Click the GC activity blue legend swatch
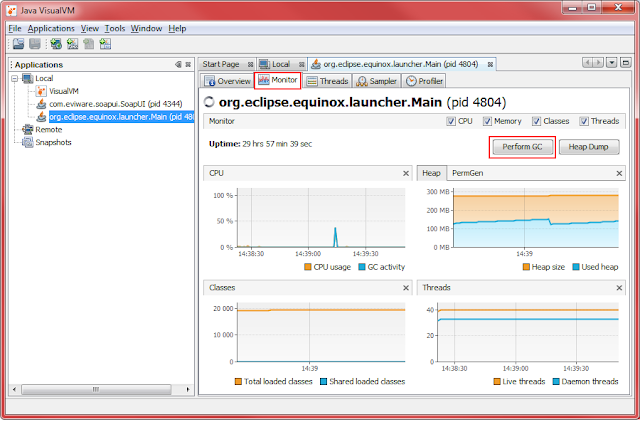640x427 pixels. (362, 267)
